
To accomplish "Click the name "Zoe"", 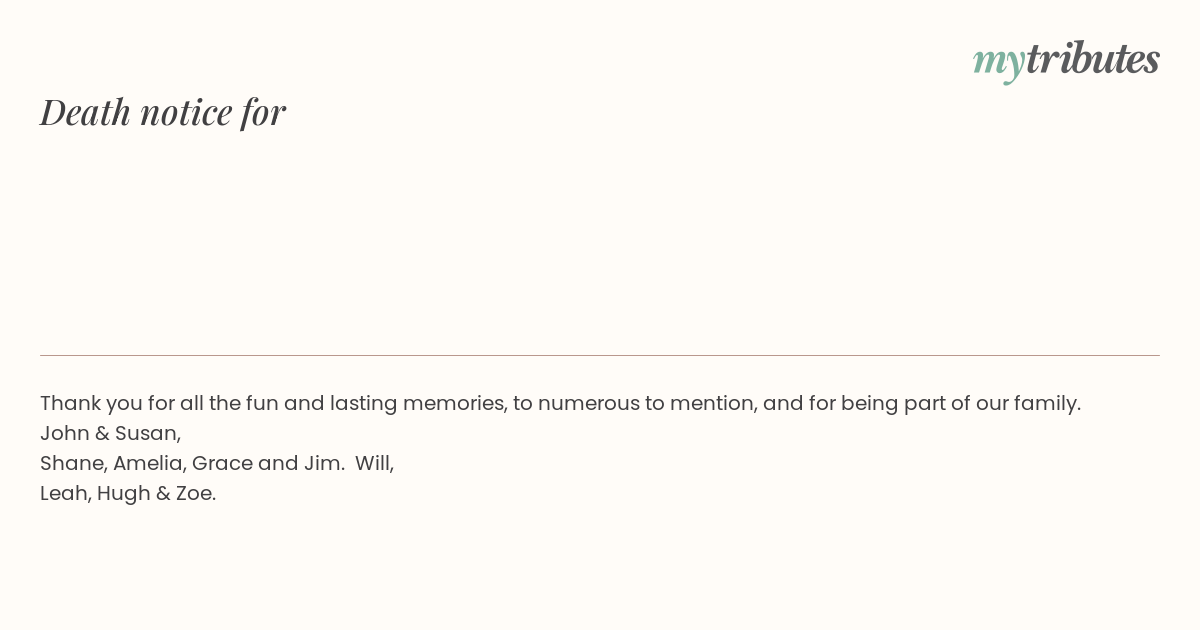I will 194,493.
